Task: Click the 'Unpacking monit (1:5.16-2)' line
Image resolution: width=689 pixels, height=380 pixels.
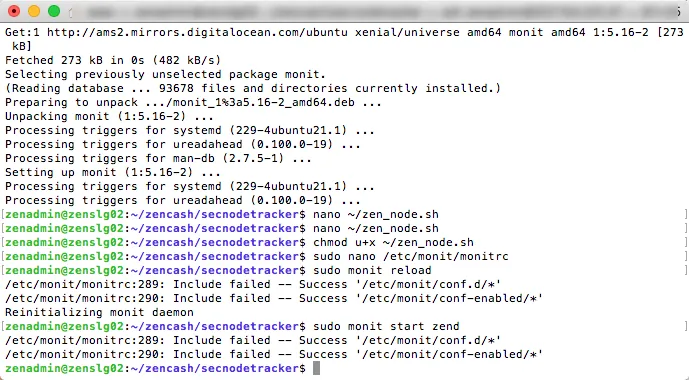Action: pyautogui.click(x=109, y=116)
